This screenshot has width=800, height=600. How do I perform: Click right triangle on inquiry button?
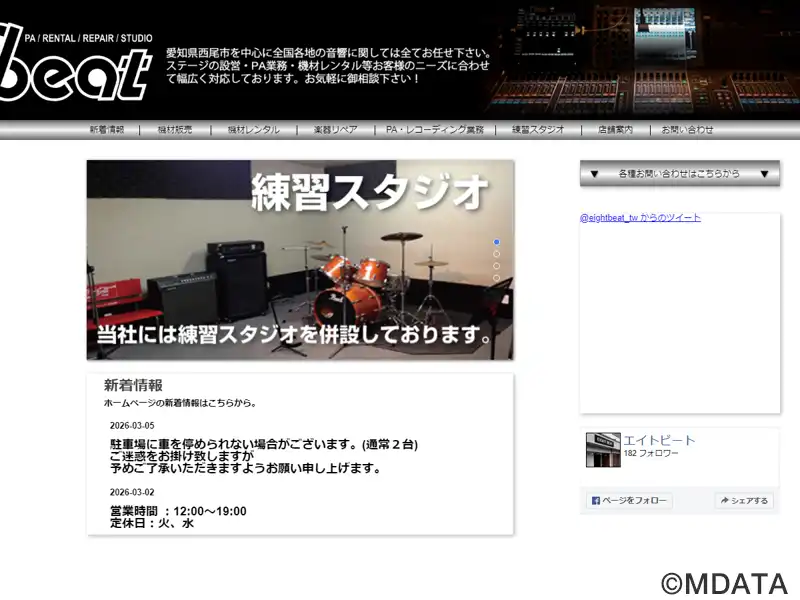pyautogui.click(x=764, y=174)
